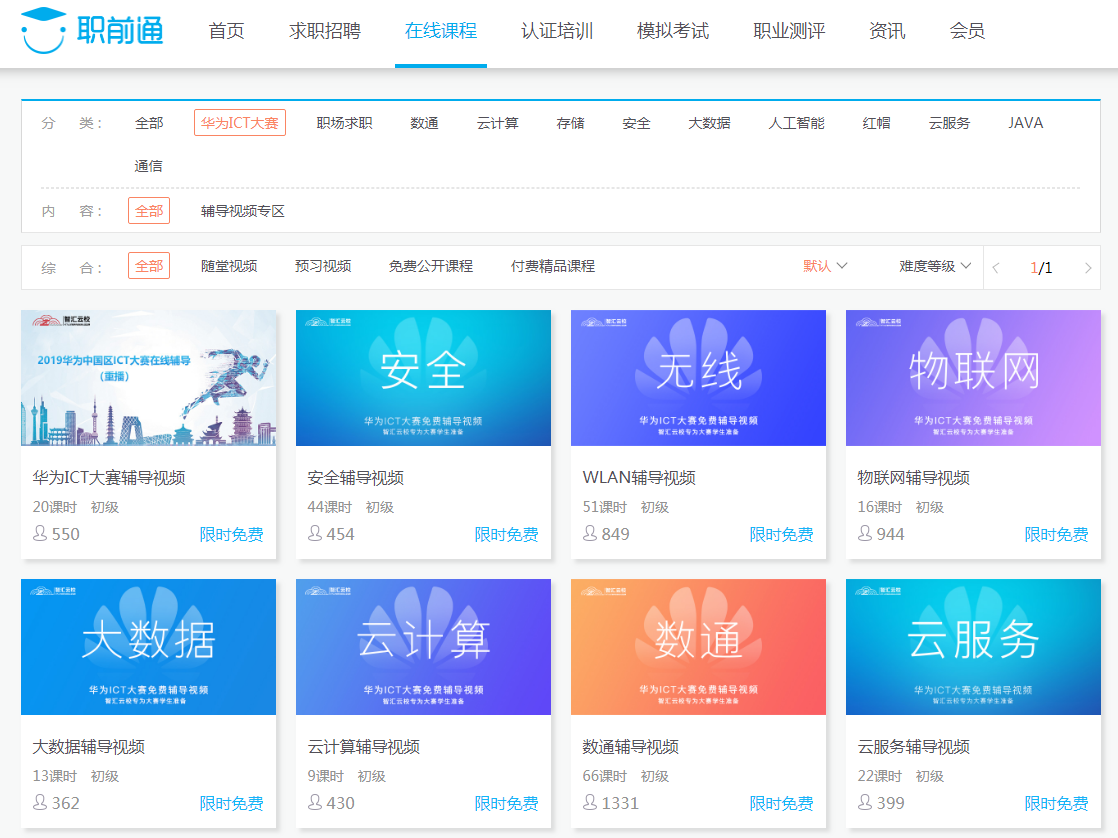This screenshot has height=838, width=1118.
Task: Select the 通信 category filter
Action: point(148,166)
